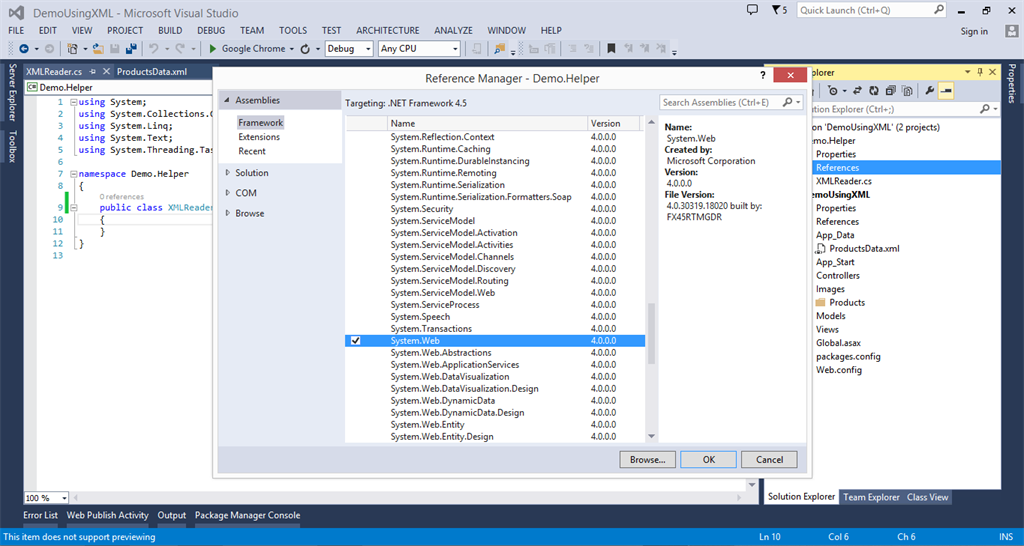Screen dimensions: 1024x546
Task: Click the Reference Manager help question mark
Action: pos(763,75)
